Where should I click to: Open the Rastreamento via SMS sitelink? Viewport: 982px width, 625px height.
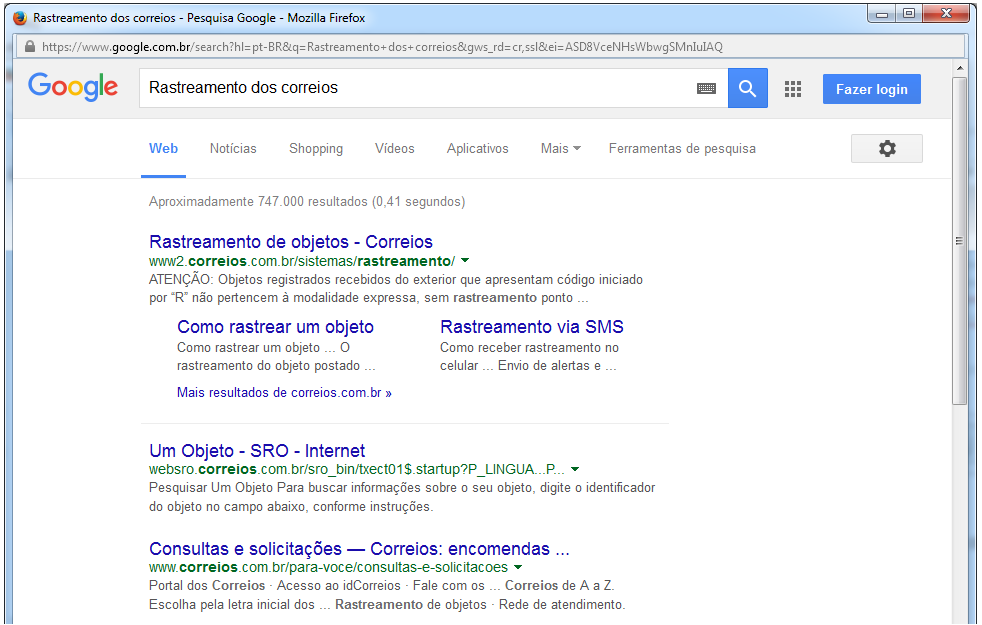point(532,327)
